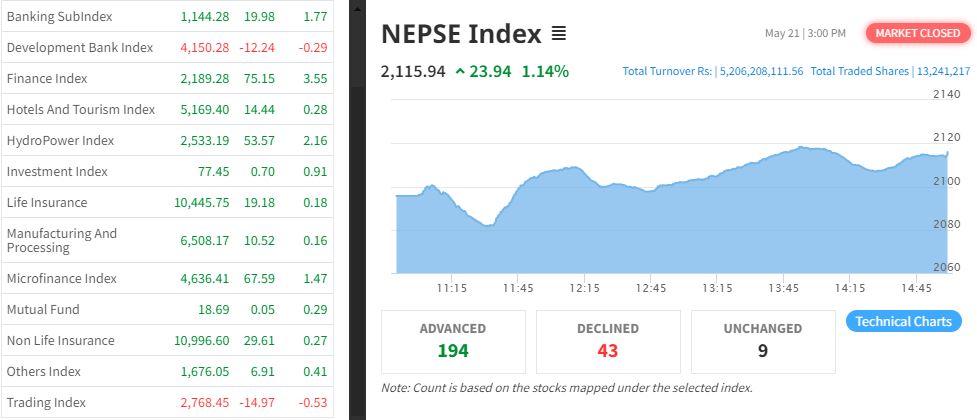Screen dimensions: 977x420
Task: Click the Advanced stocks count box
Action: [x=453, y=341]
